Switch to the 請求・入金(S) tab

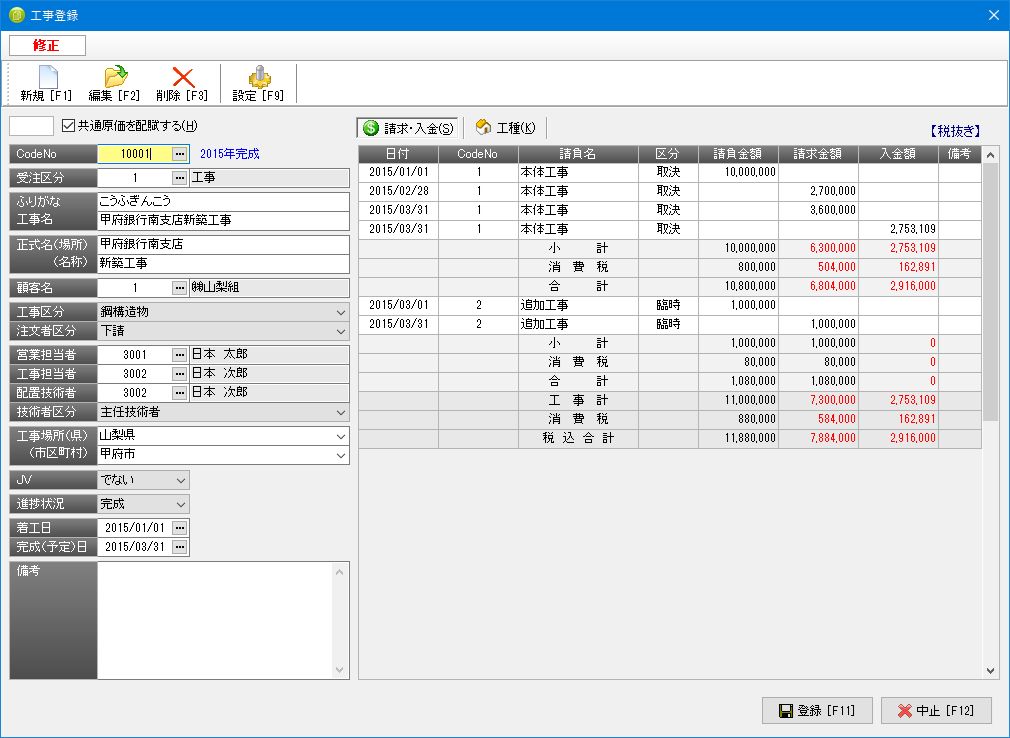click(407, 128)
